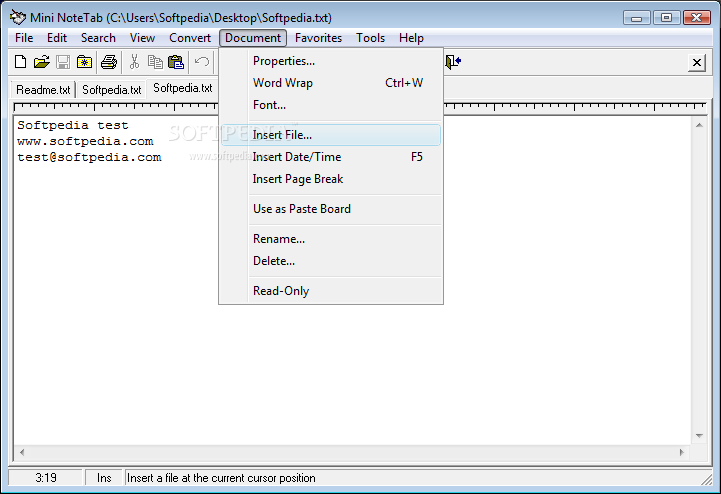
Task: Toggle Use as Paste Board option
Action: (331, 209)
